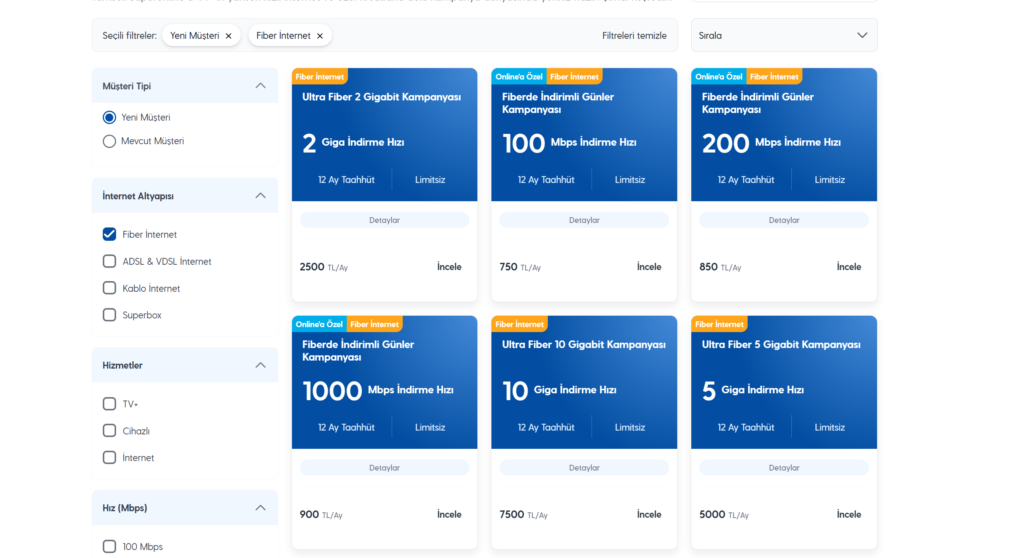Image resolution: width=1024 pixels, height=558 pixels.
Task: Enable ADSL & VDSL İnternet checkbox
Action: point(110,261)
